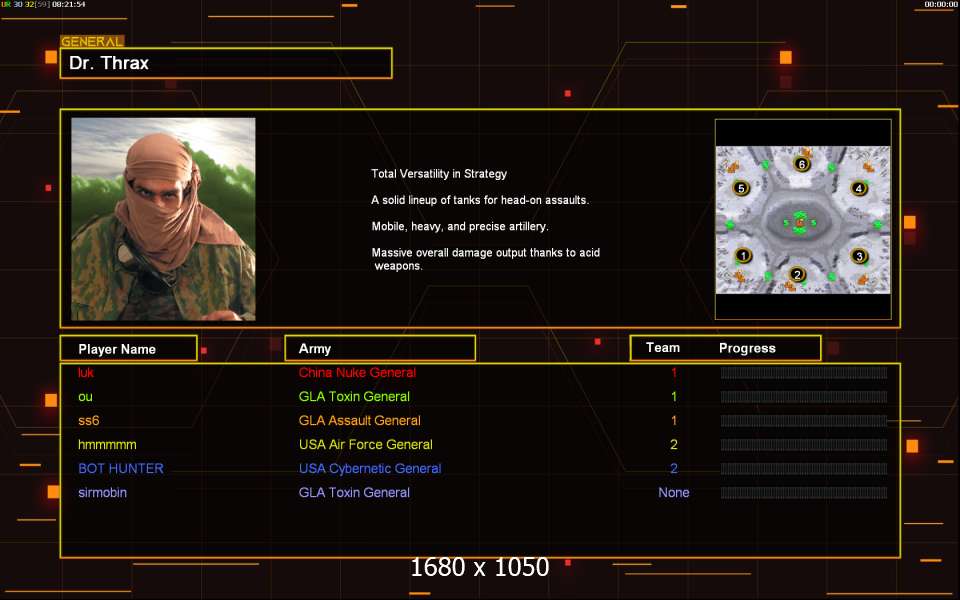Click start position 1 on the minimap
Image resolution: width=960 pixels, height=600 pixels.
(x=743, y=255)
